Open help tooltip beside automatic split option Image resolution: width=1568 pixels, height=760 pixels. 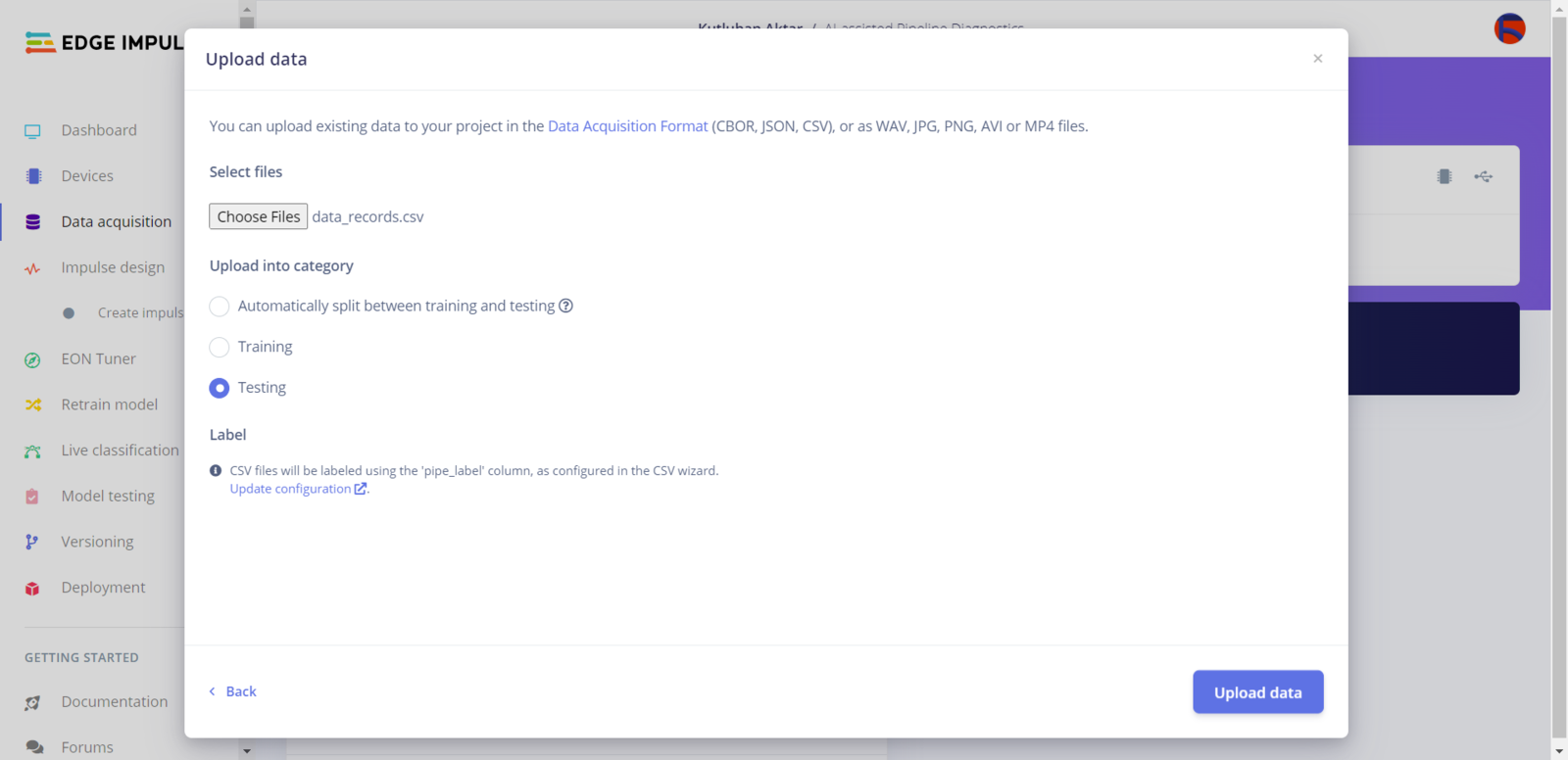[x=565, y=306]
